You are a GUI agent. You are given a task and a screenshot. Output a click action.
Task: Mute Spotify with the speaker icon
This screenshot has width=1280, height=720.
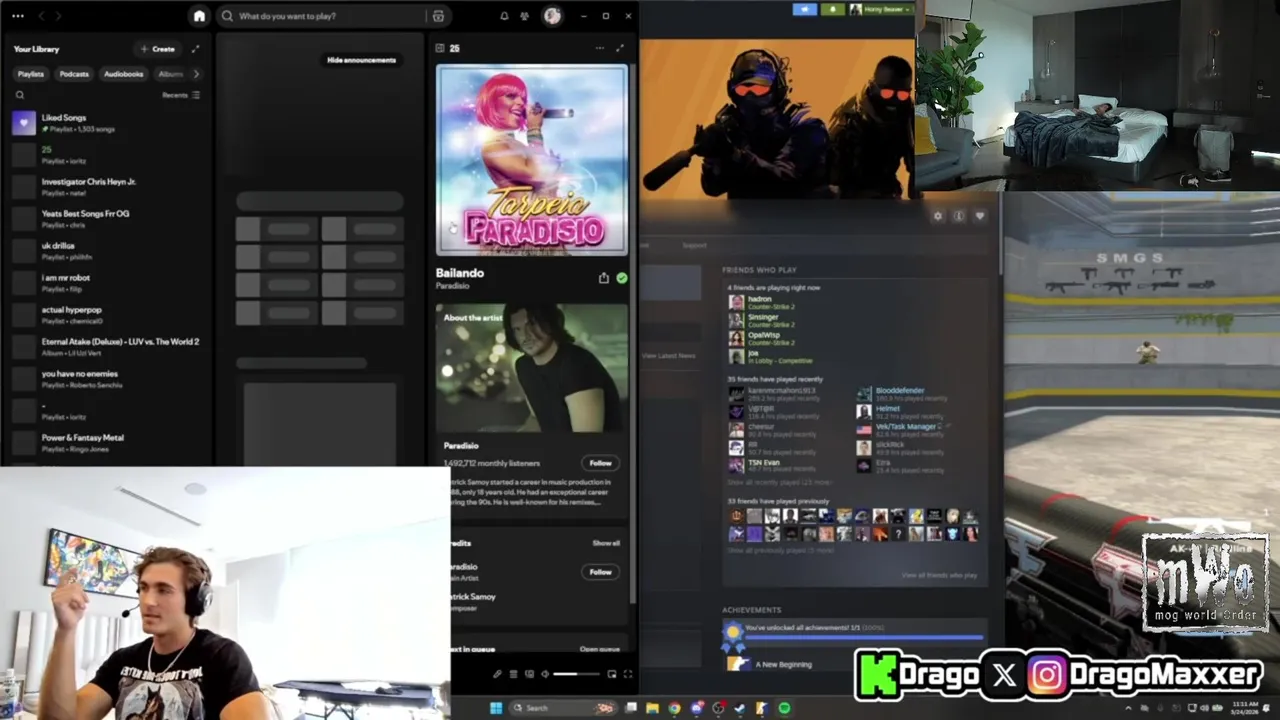546,674
